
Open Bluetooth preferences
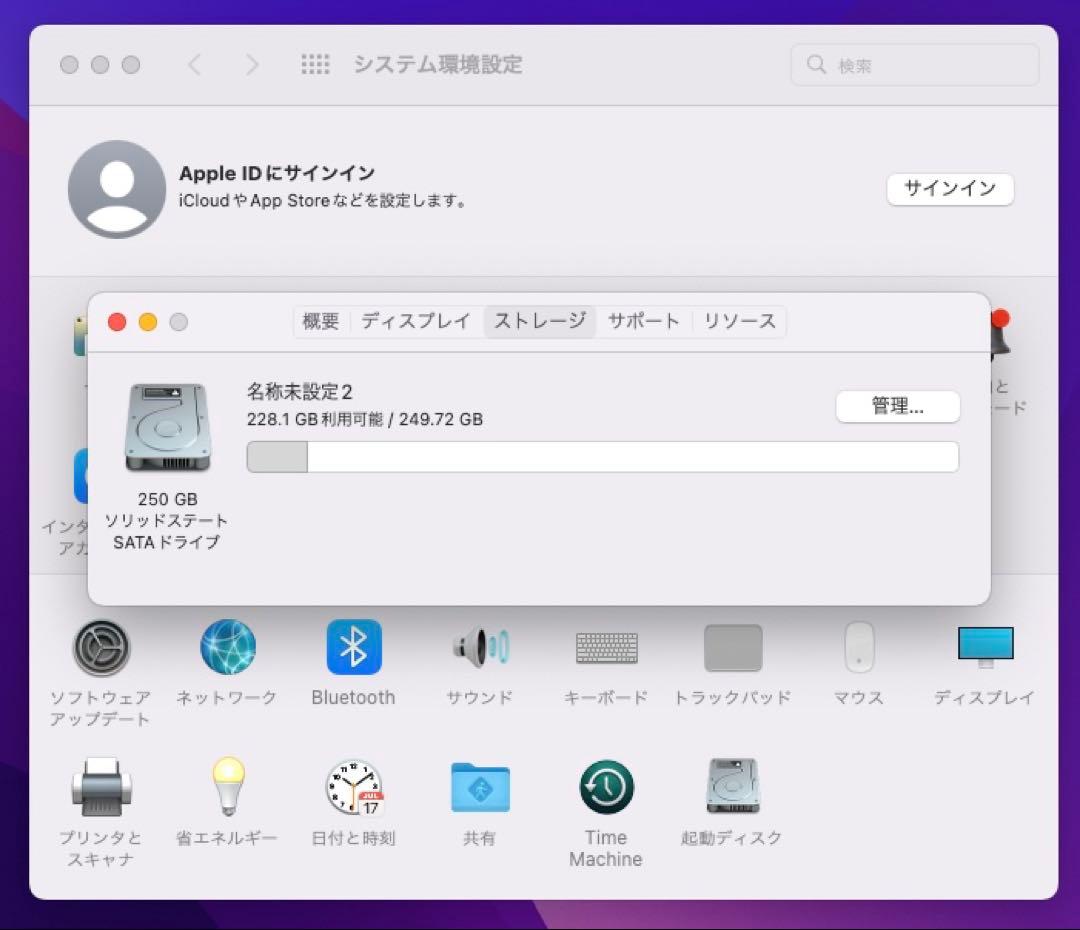pos(353,648)
